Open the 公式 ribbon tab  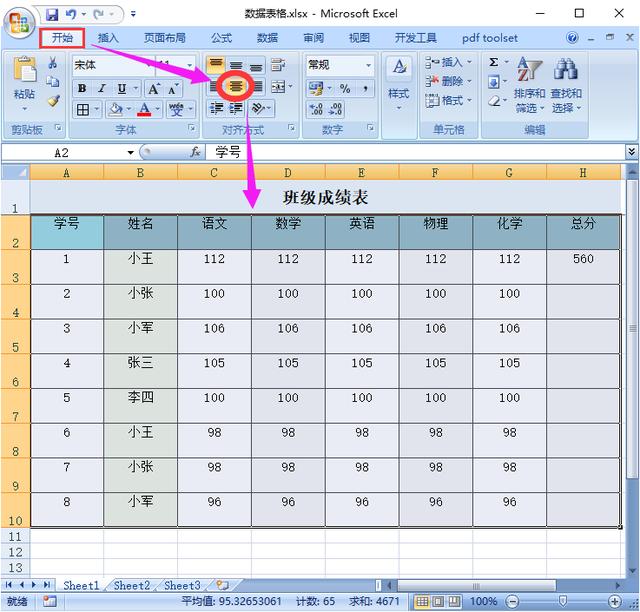pyautogui.click(x=221, y=38)
